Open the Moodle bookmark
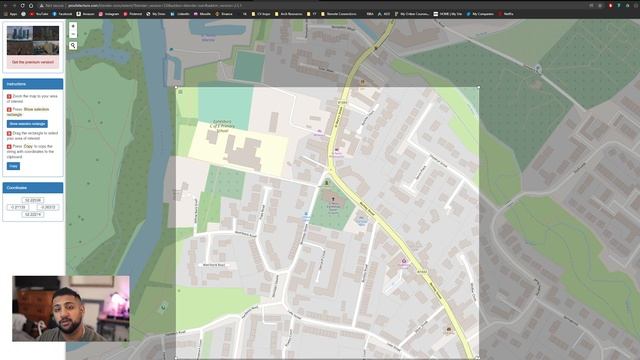Image resolution: width=640 pixels, height=360 pixels. [x=202, y=14]
